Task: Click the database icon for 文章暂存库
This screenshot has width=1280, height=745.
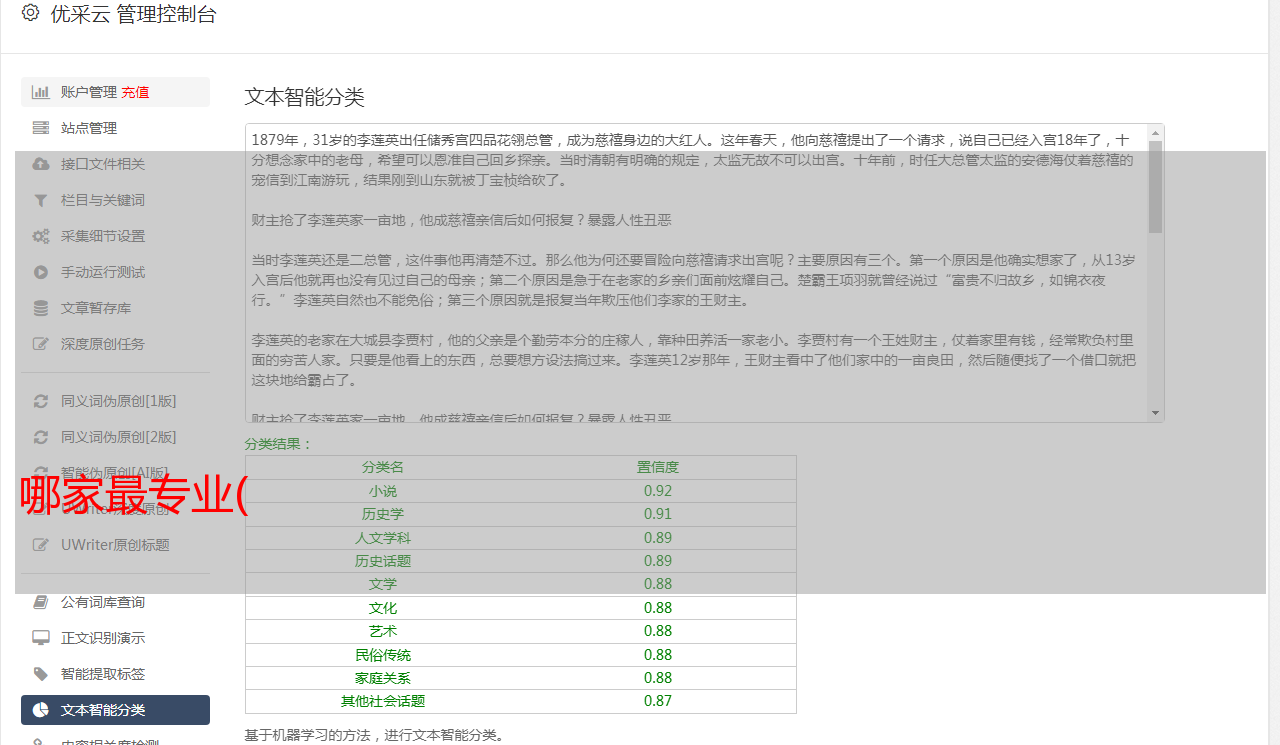Action: (41, 308)
